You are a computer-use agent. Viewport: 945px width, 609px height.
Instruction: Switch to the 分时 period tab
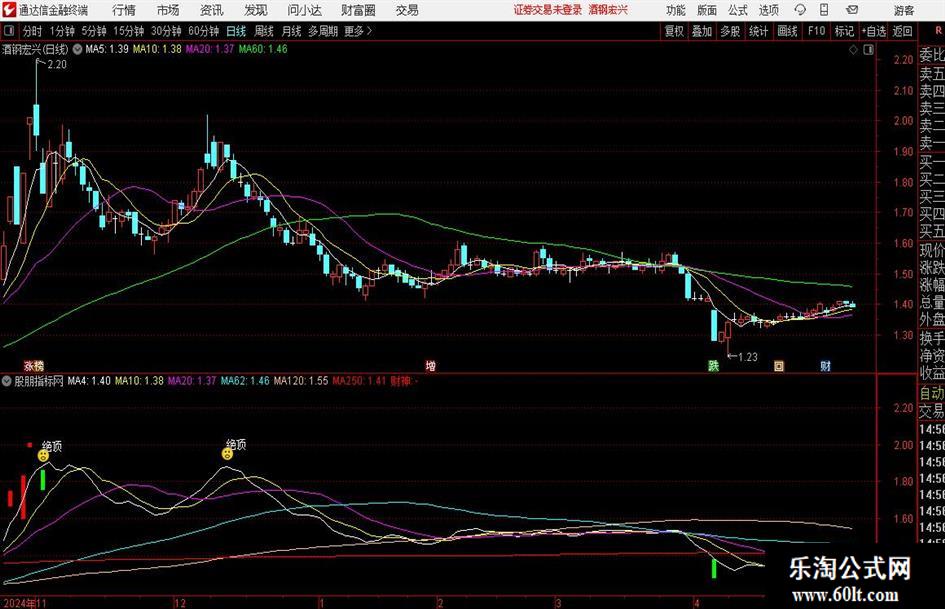[x=32, y=31]
